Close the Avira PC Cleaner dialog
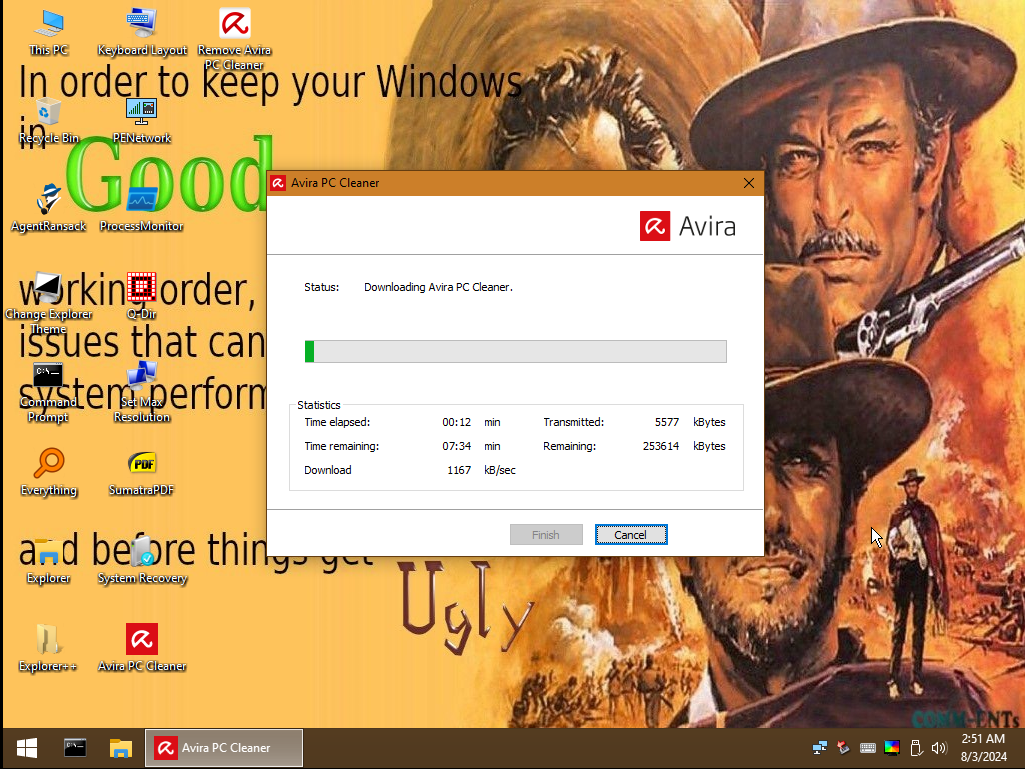The height and width of the screenshot is (769, 1025). 749,183
